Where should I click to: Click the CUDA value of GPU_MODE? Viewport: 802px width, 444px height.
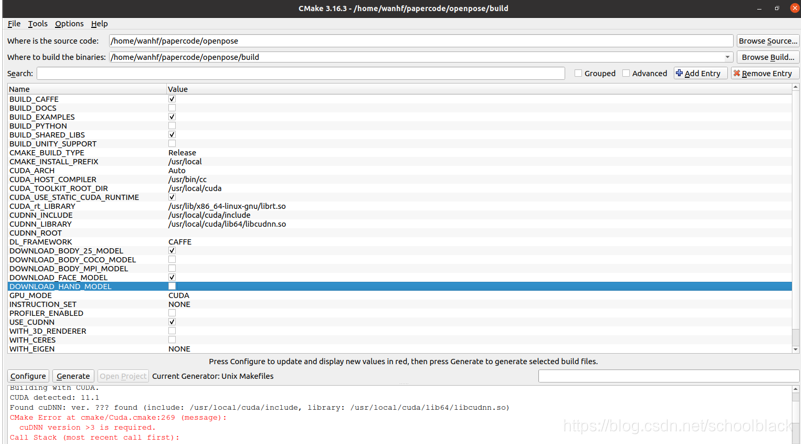[179, 295]
